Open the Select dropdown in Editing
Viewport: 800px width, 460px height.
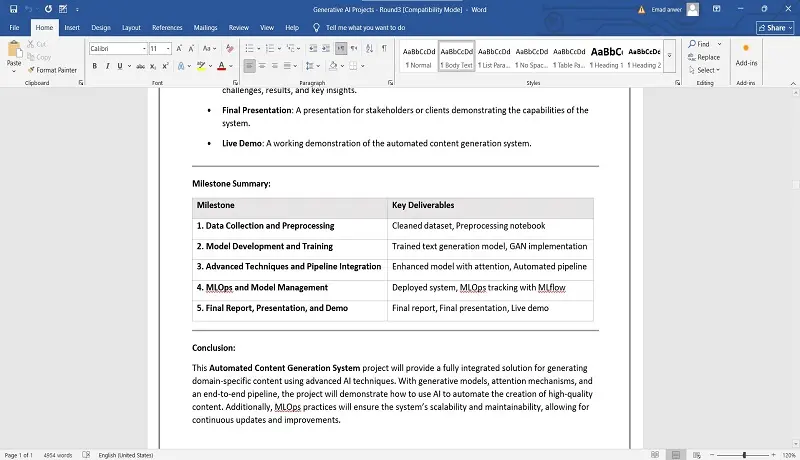(x=704, y=70)
